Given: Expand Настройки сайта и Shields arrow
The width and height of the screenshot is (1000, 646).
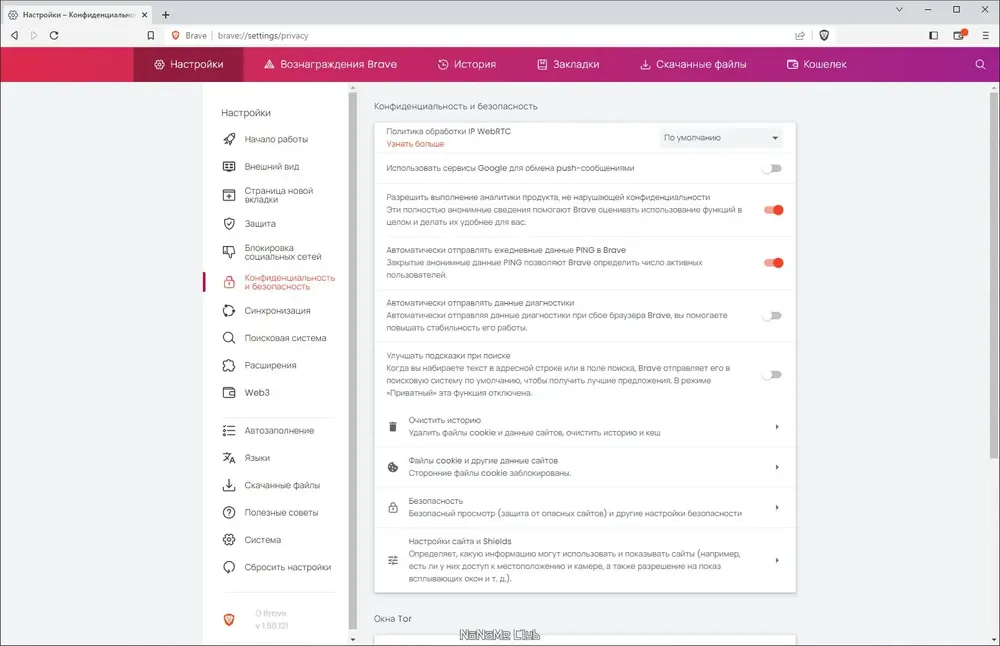Looking at the screenshot, I should 777,561.
